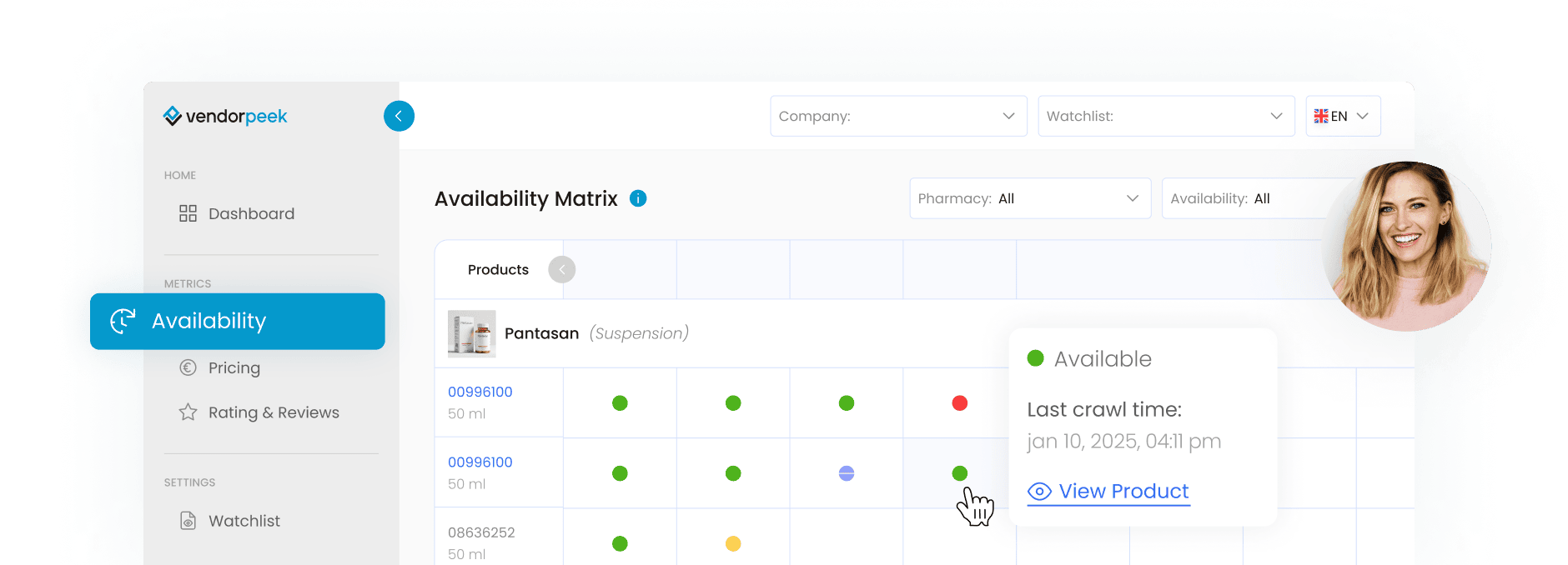Expand the Watchlist dropdown in header
Image resolution: width=1568 pixels, height=565 pixels.
(x=1165, y=116)
